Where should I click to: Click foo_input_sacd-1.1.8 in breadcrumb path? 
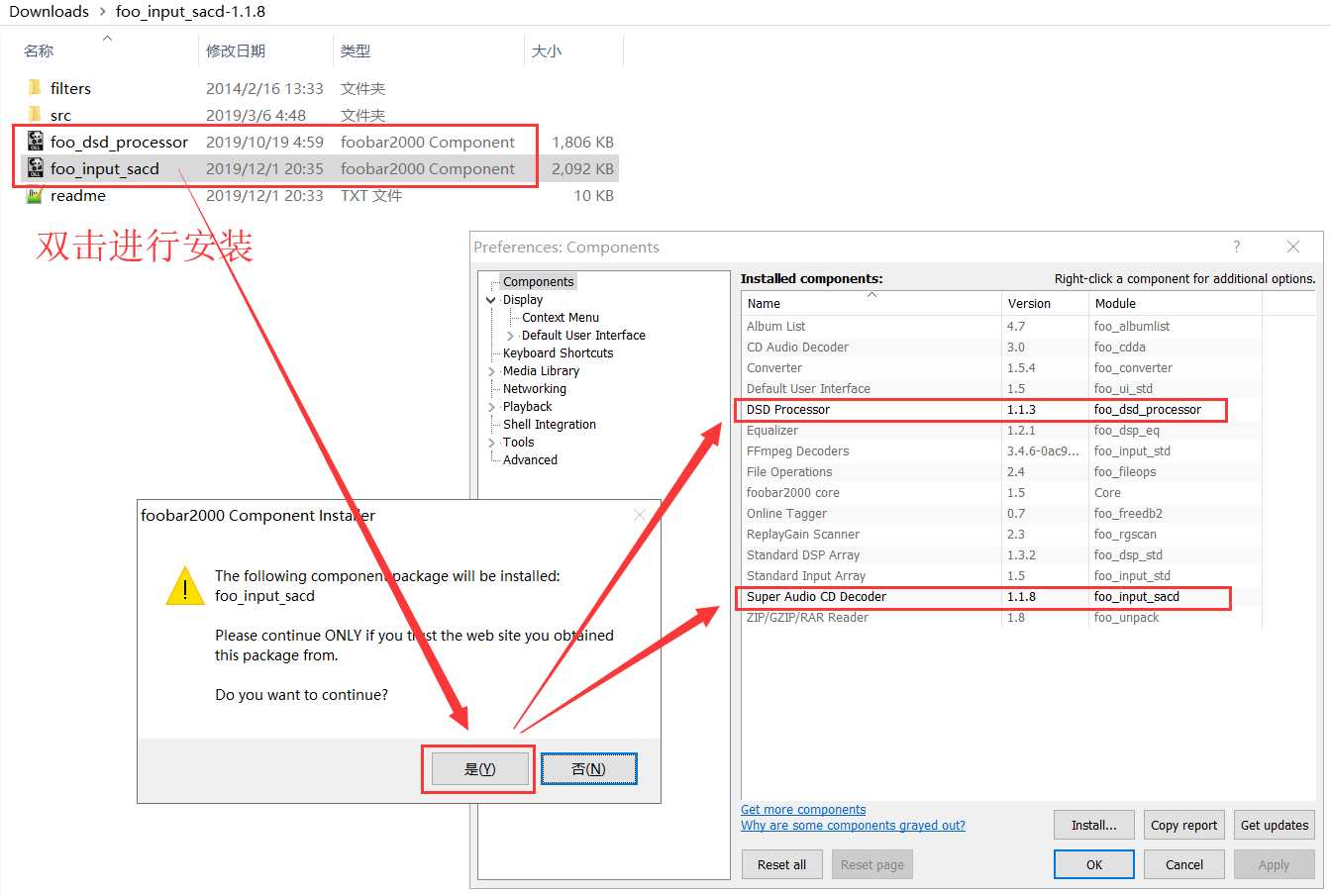click(x=190, y=12)
